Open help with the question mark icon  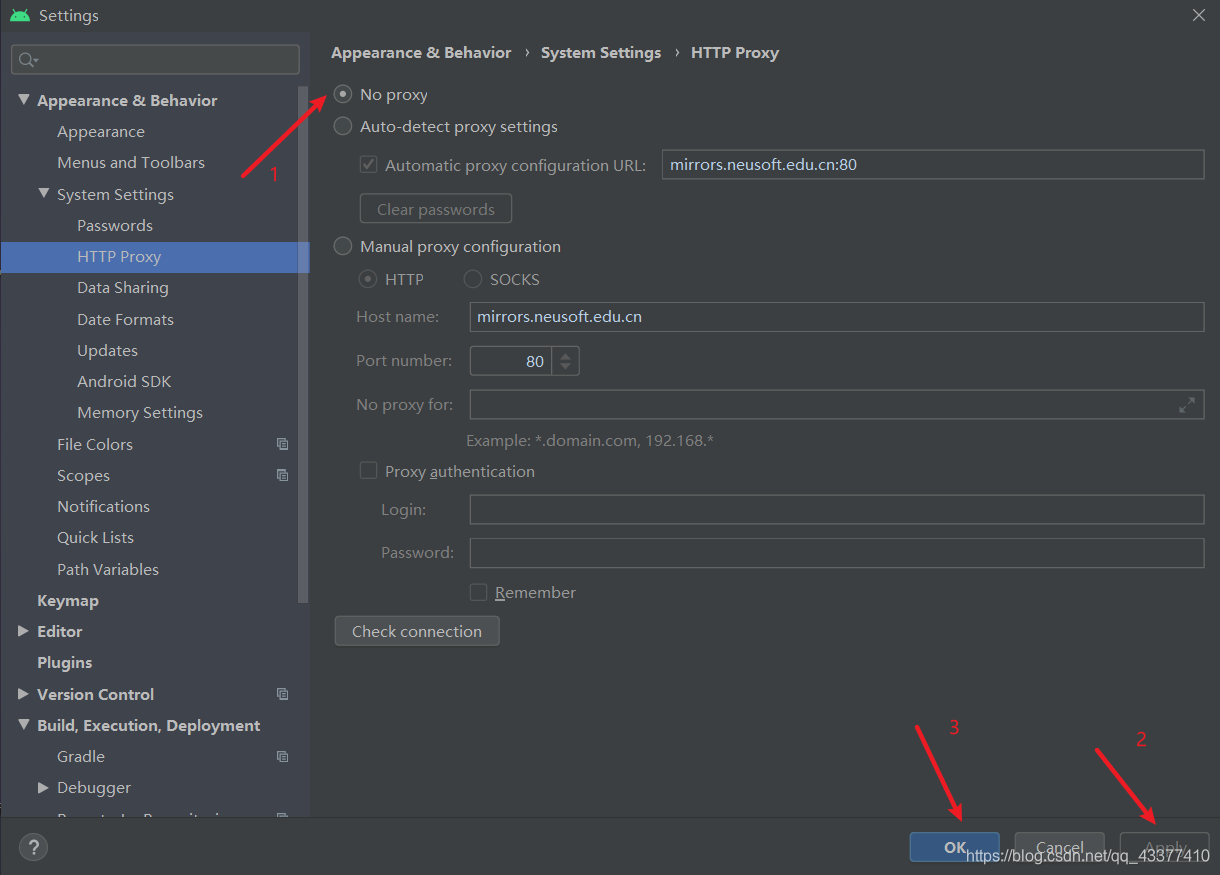point(33,848)
